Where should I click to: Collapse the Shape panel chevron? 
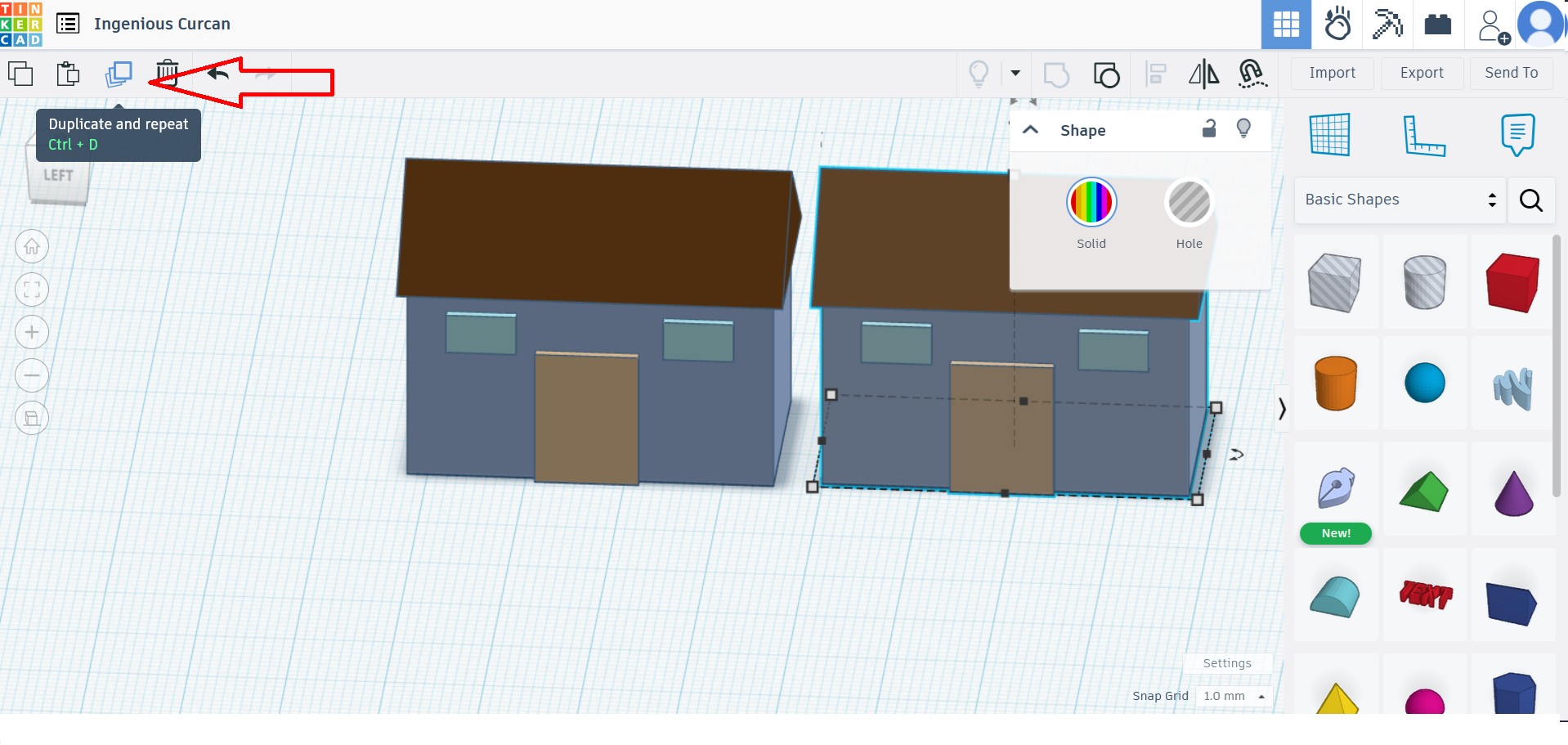[x=1031, y=130]
